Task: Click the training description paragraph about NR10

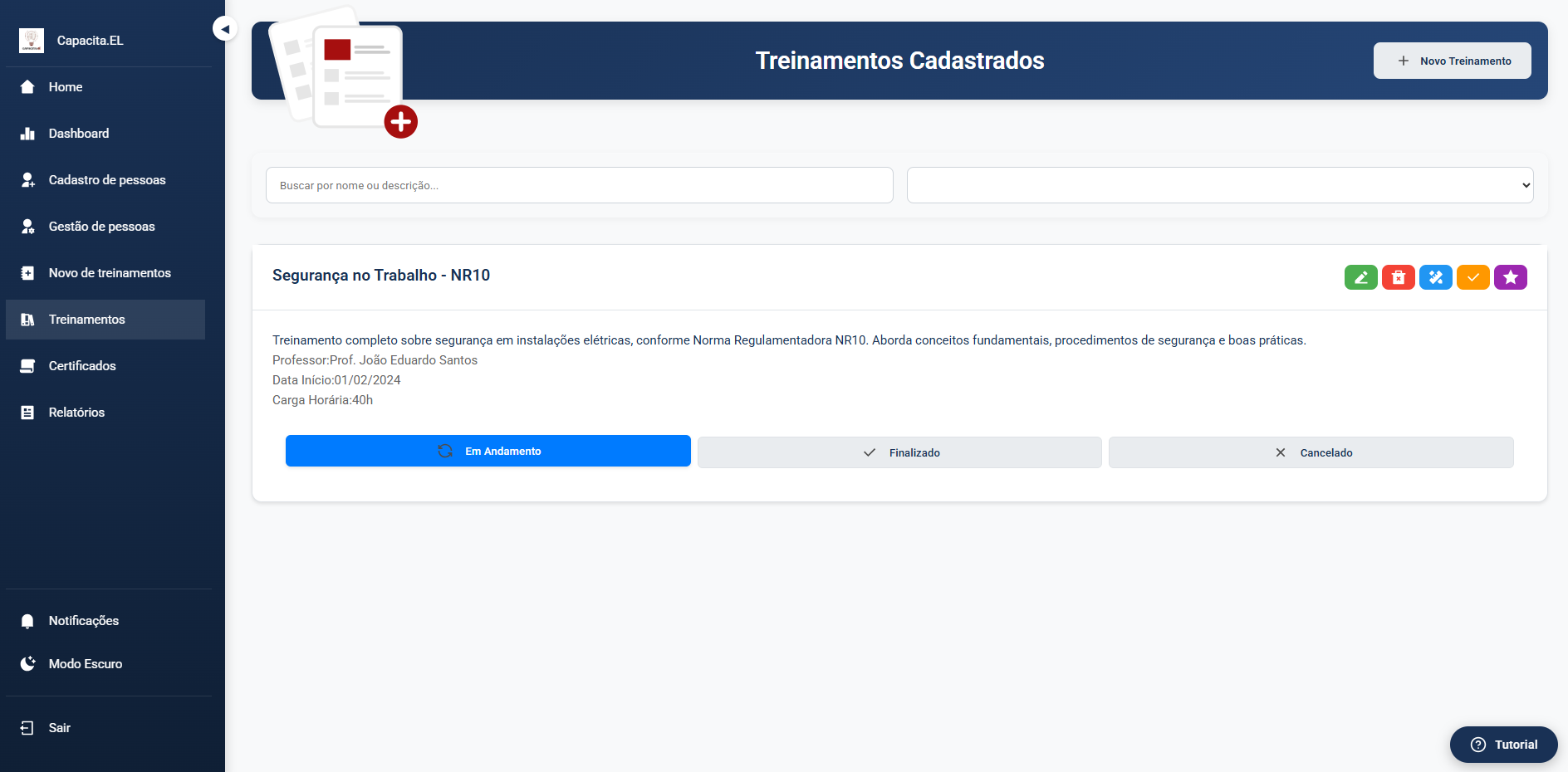Action: coord(789,340)
